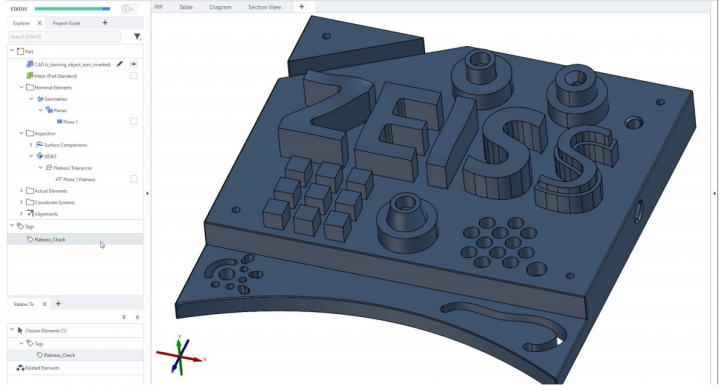
Task: Expand the Actual Elements folder
Action: pyautogui.click(x=21, y=191)
